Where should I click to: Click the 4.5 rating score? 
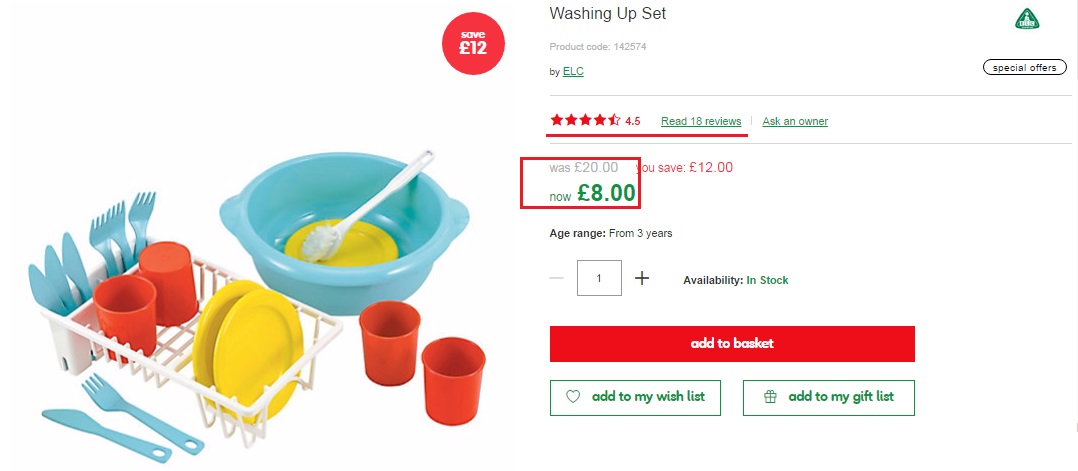coord(633,121)
